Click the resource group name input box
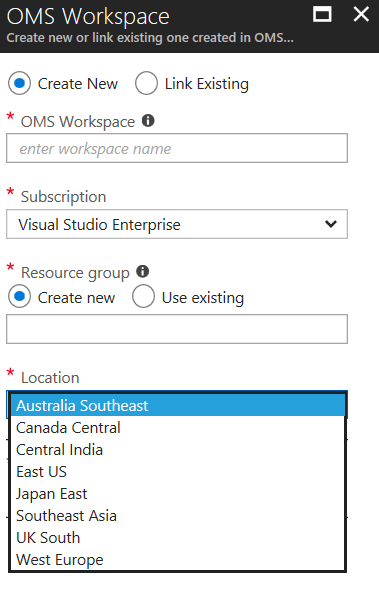Image resolution: width=379 pixels, height=596 pixels. coord(177,329)
